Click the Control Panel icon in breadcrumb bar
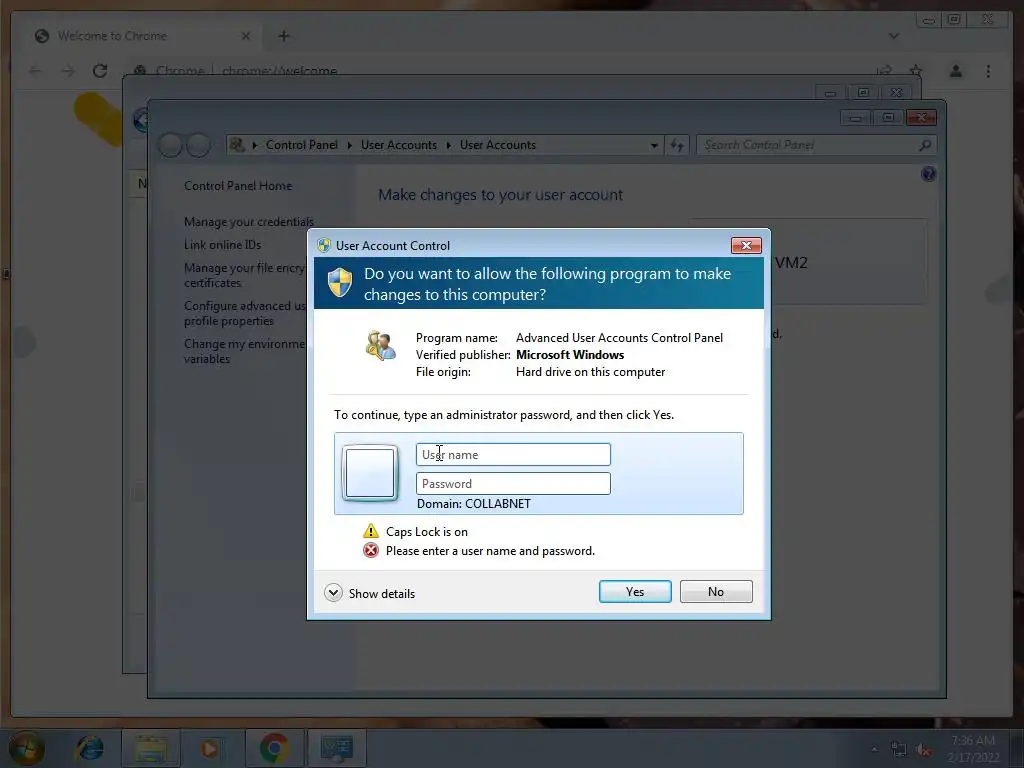Viewport: 1024px width, 768px height. pyautogui.click(x=237, y=145)
